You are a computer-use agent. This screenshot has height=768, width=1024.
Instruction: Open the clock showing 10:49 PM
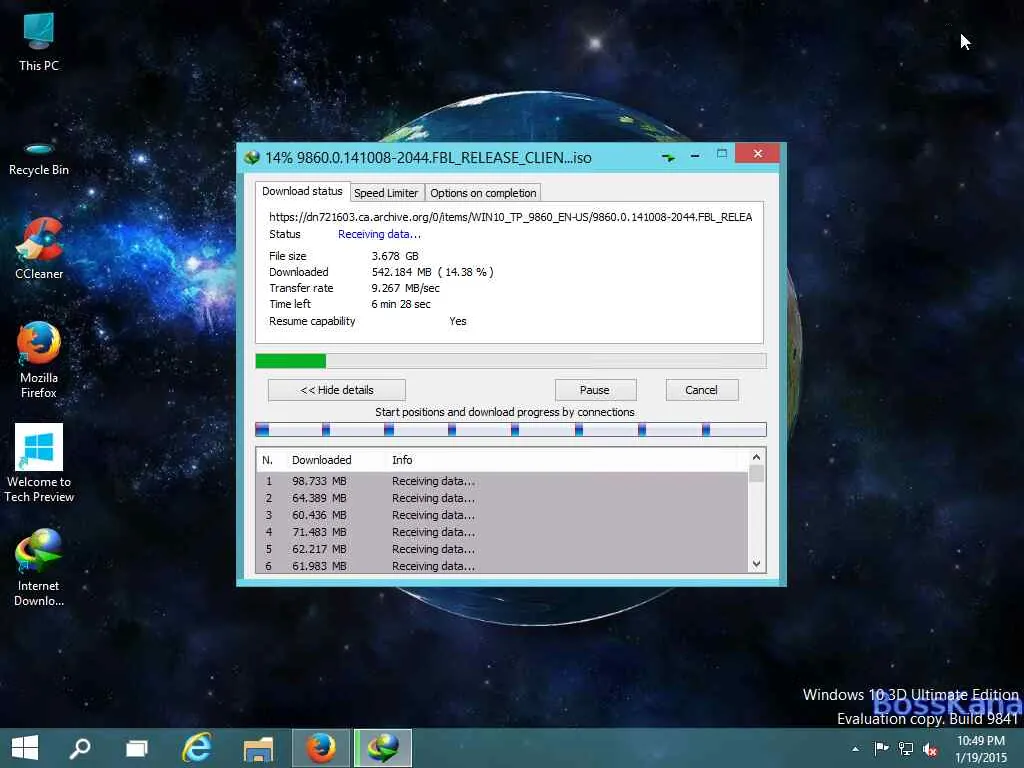[981, 749]
